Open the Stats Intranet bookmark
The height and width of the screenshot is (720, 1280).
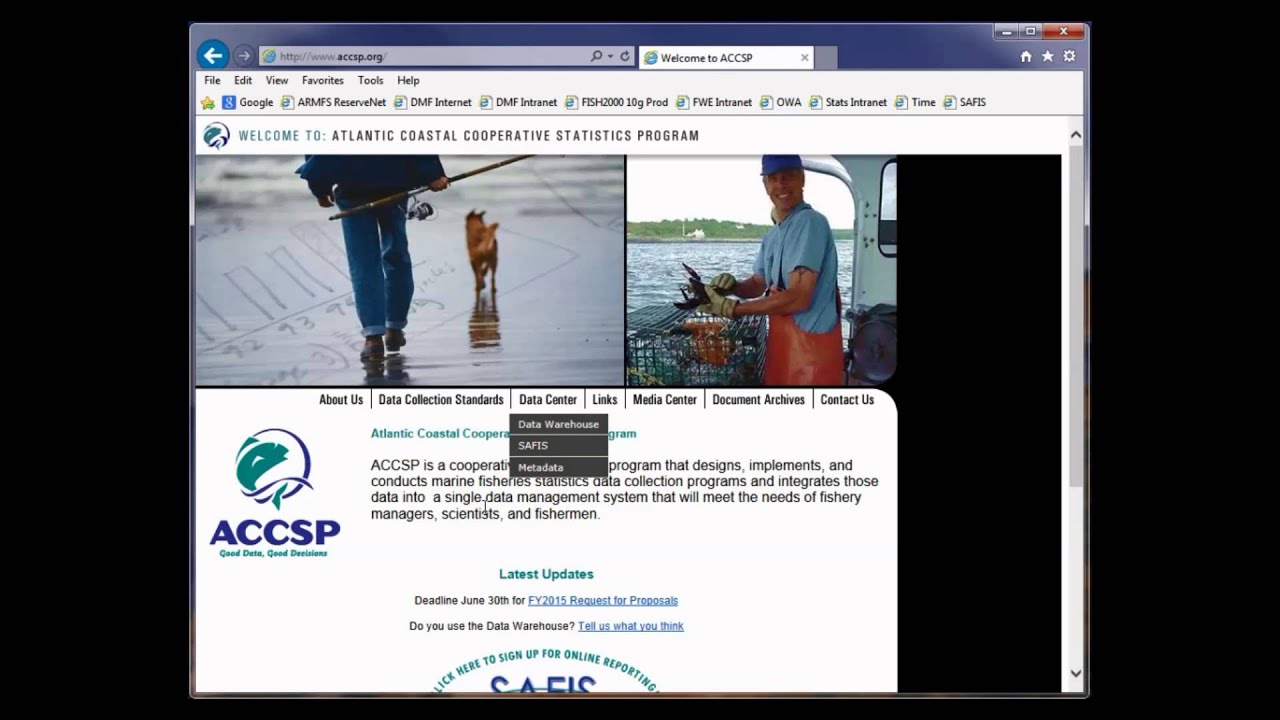click(x=848, y=102)
